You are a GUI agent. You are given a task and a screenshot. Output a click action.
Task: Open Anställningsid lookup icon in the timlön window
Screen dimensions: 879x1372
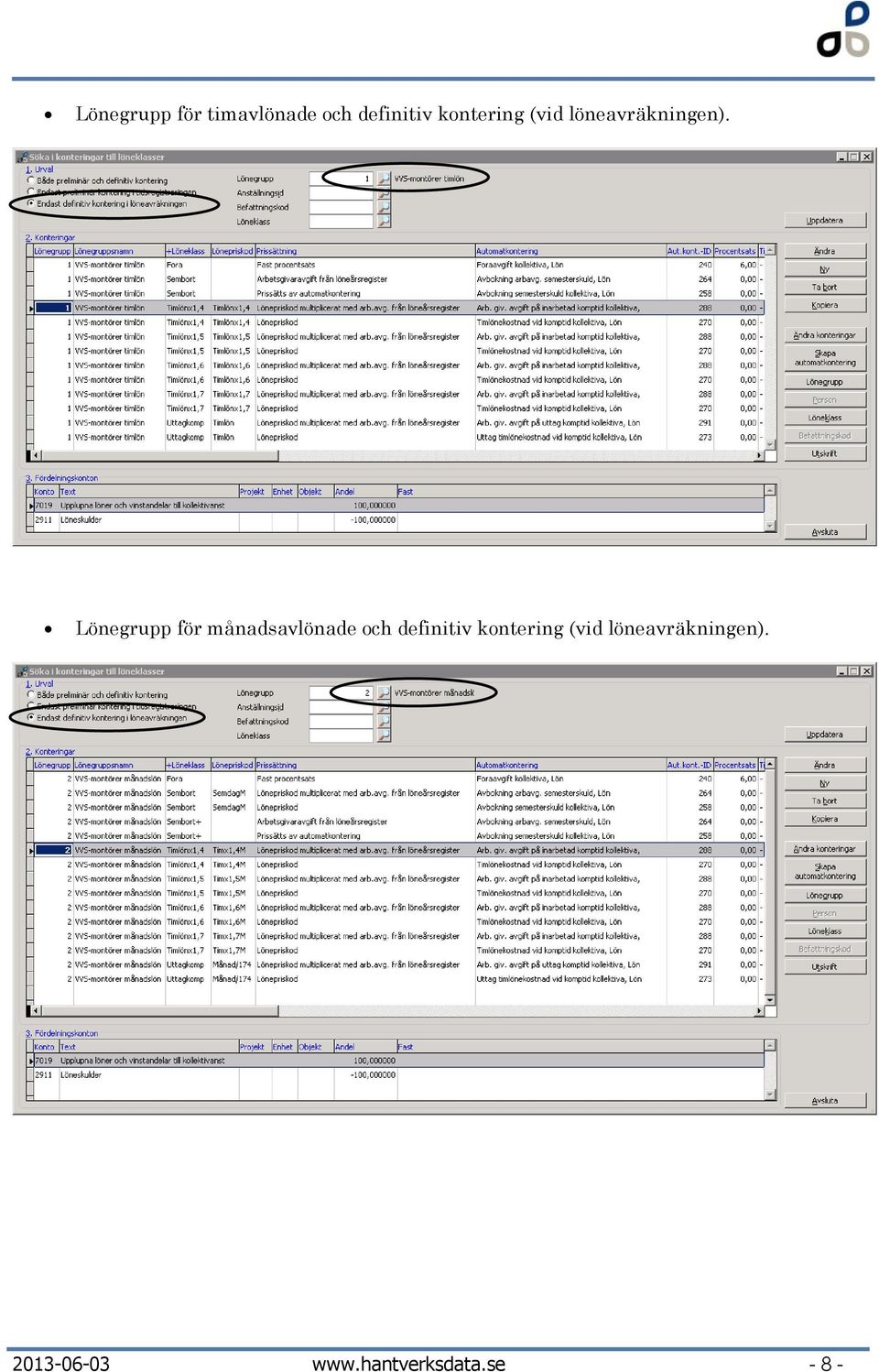point(384,193)
